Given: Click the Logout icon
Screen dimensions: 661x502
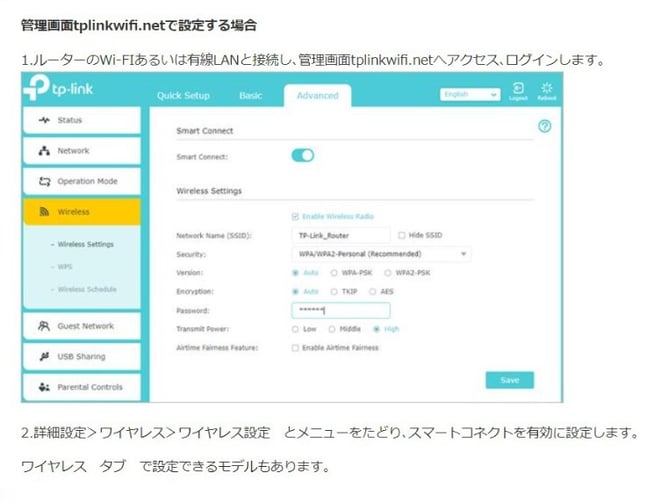Looking at the screenshot, I should click(518, 89).
